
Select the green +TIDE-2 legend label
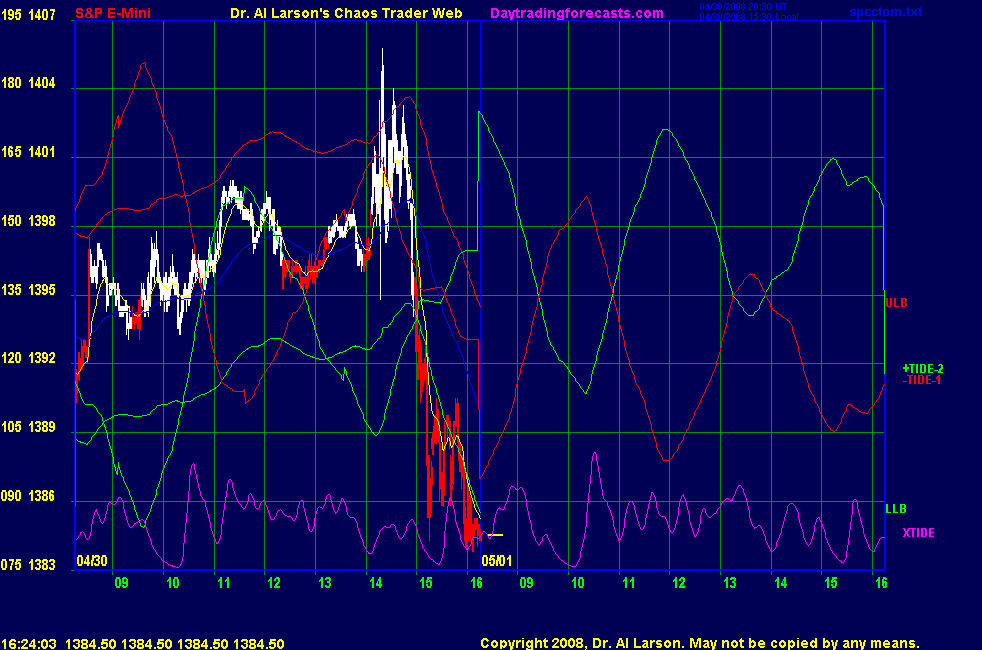(923, 369)
